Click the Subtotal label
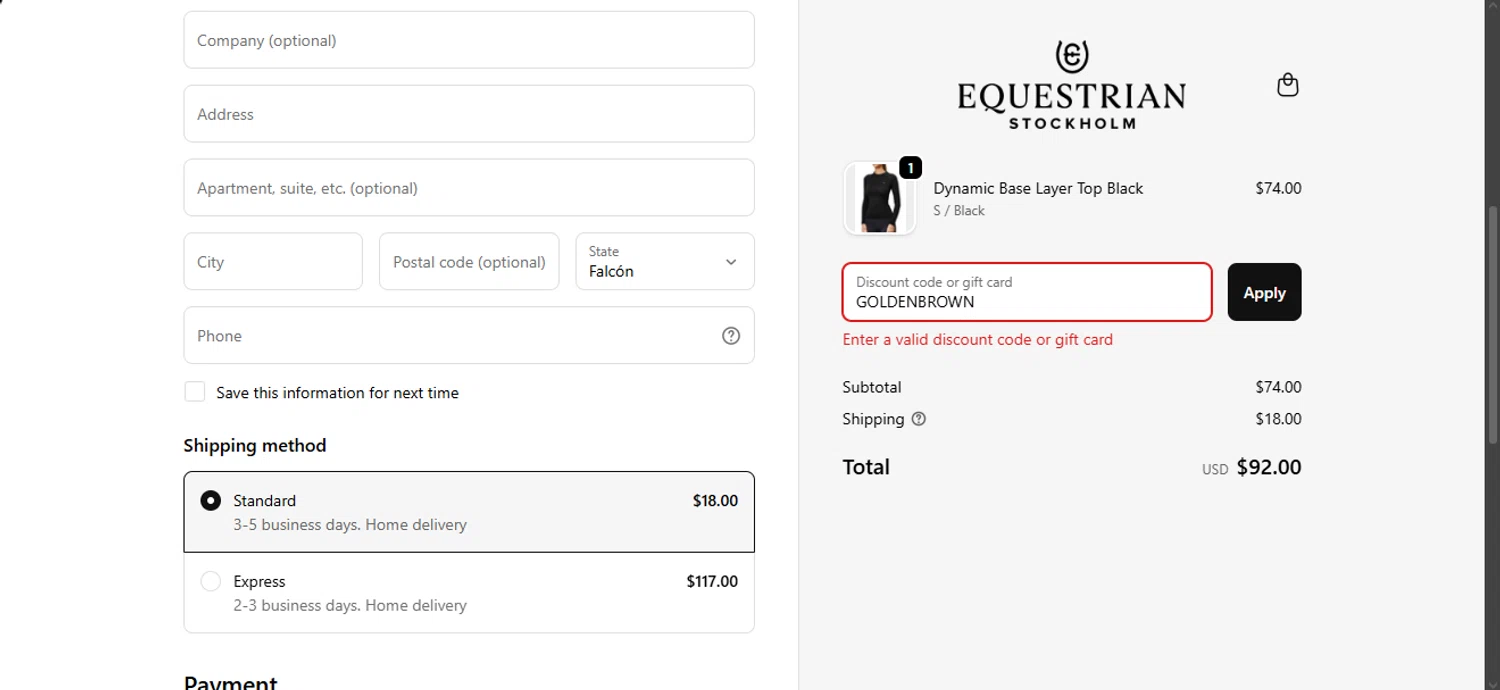The image size is (1500, 690). pos(872,387)
